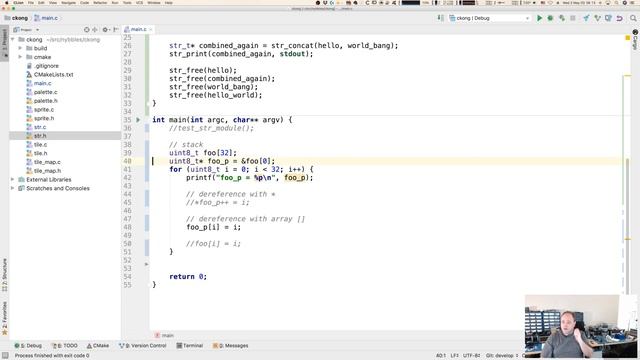The image size is (640, 360).
Task: Select sprite.c in project tree
Action: coord(44,110)
